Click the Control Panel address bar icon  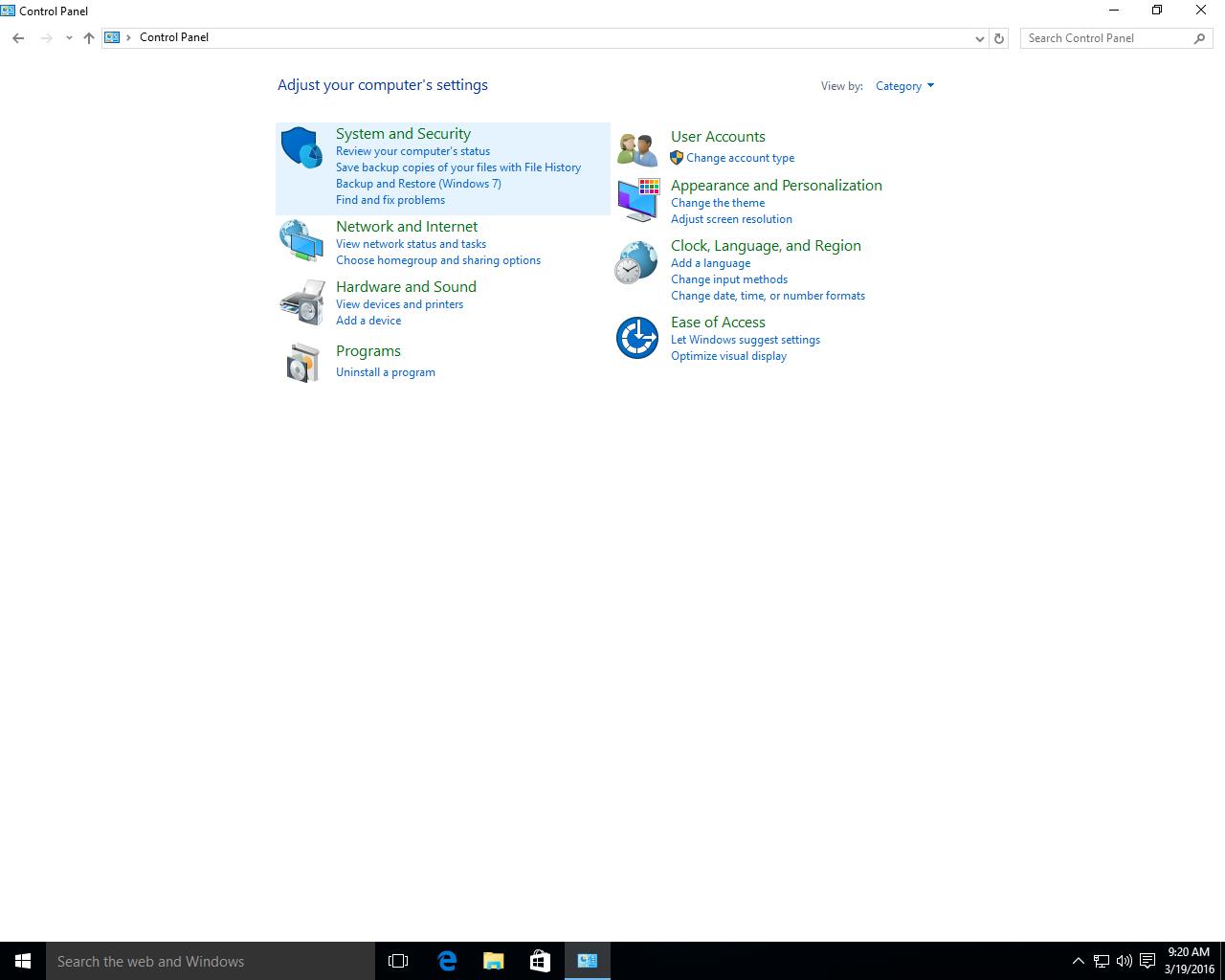(112, 37)
